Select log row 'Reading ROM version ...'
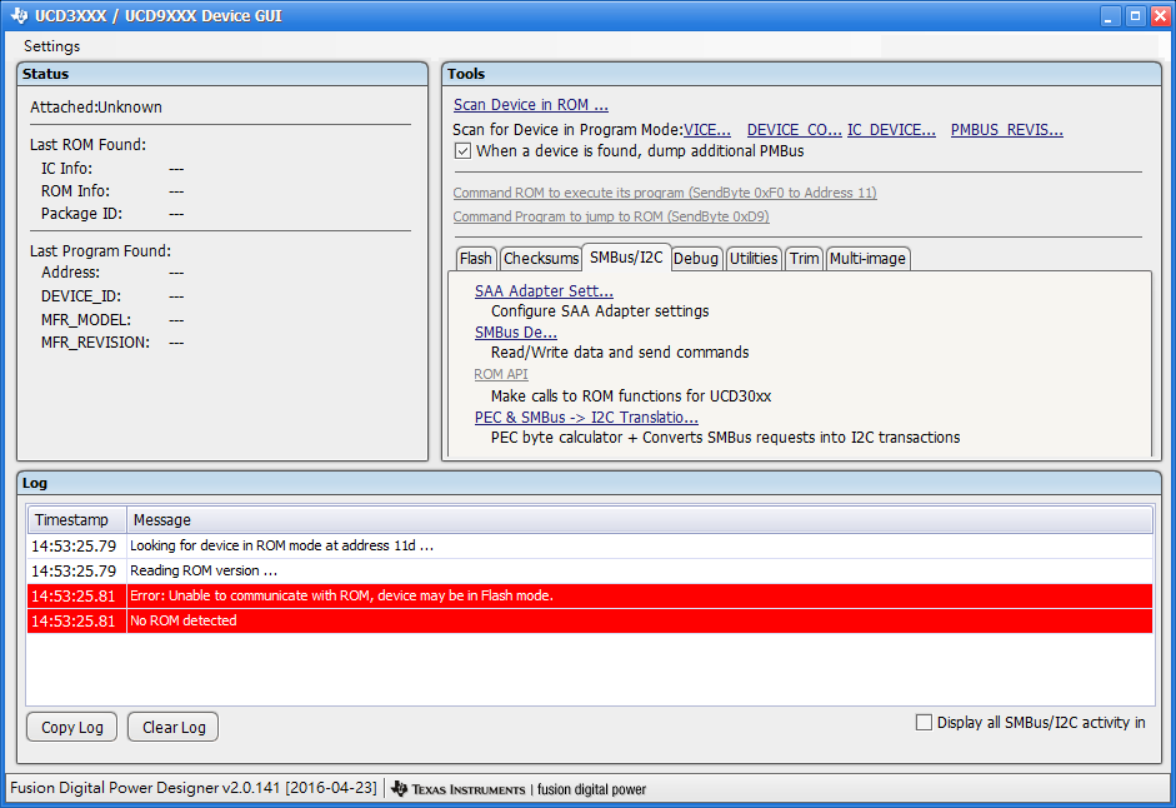Screen dimensions: 1176x808 tap(590, 571)
